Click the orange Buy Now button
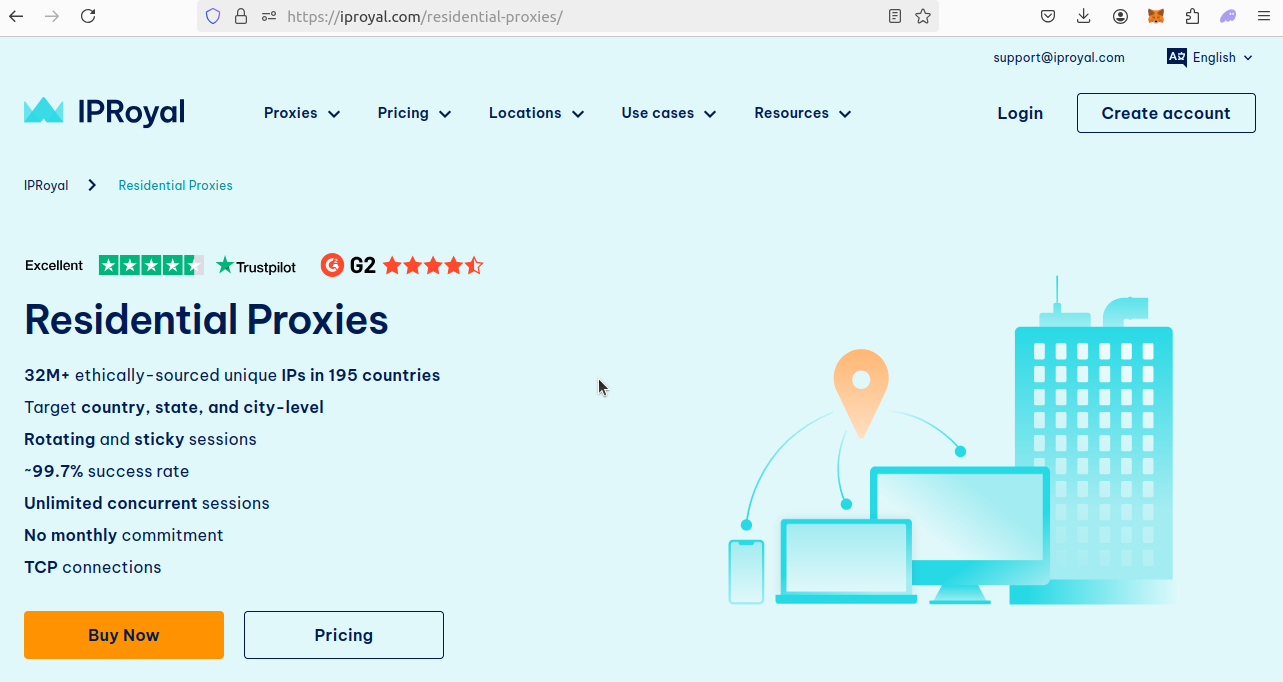This screenshot has height=682, width=1283. [124, 635]
